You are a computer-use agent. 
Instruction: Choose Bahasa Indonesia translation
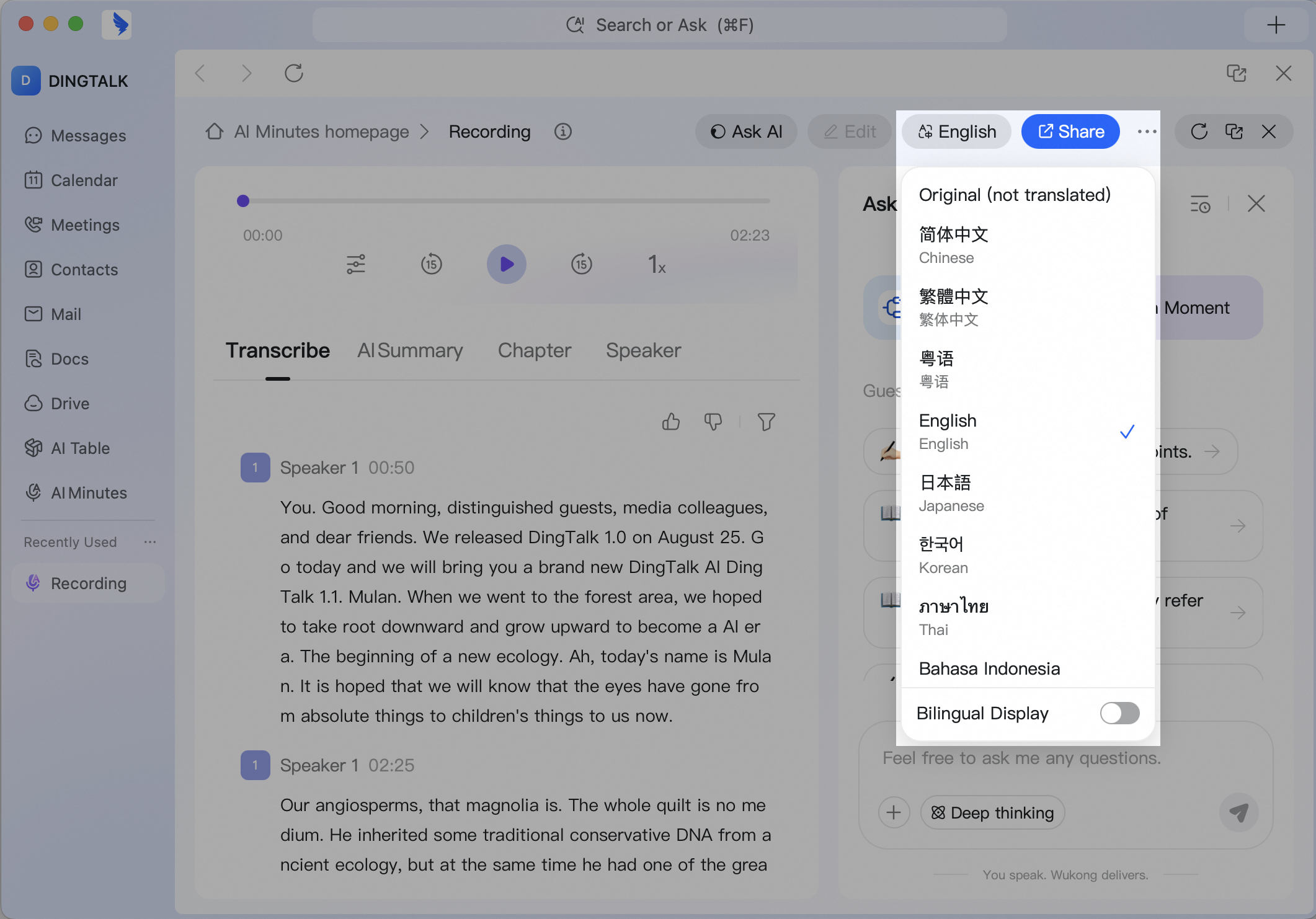click(1028, 668)
